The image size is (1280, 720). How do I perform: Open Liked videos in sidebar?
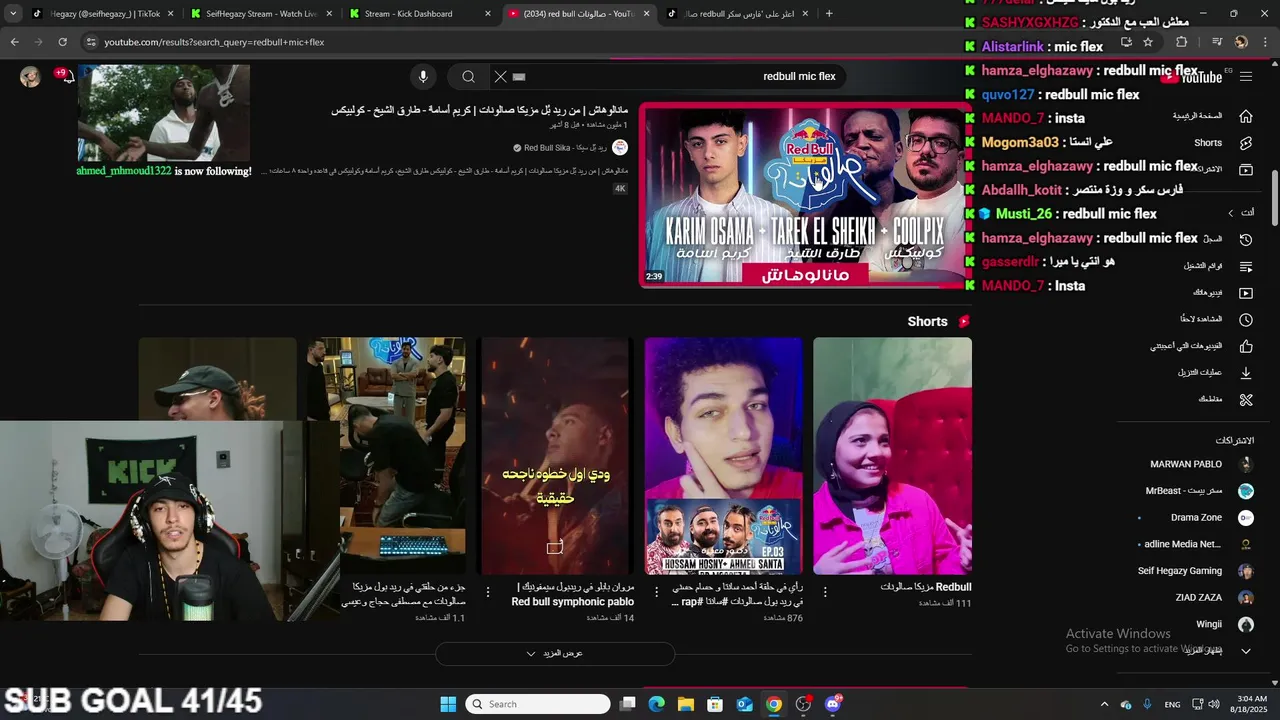pos(1245,347)
